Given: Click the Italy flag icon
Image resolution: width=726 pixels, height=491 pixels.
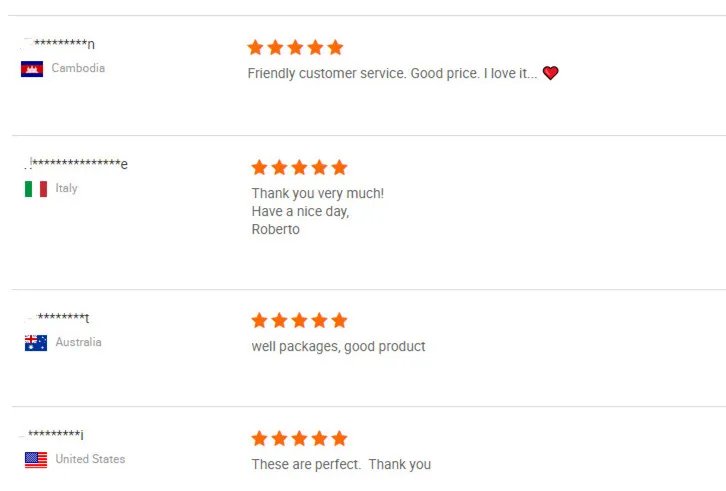Looking at the screenshot, I should [x=36, y=188].
